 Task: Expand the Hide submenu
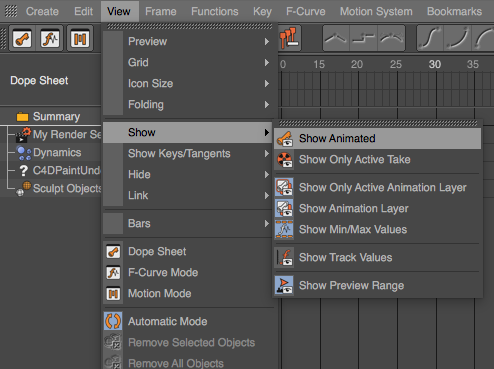click(x=188, y=175)
